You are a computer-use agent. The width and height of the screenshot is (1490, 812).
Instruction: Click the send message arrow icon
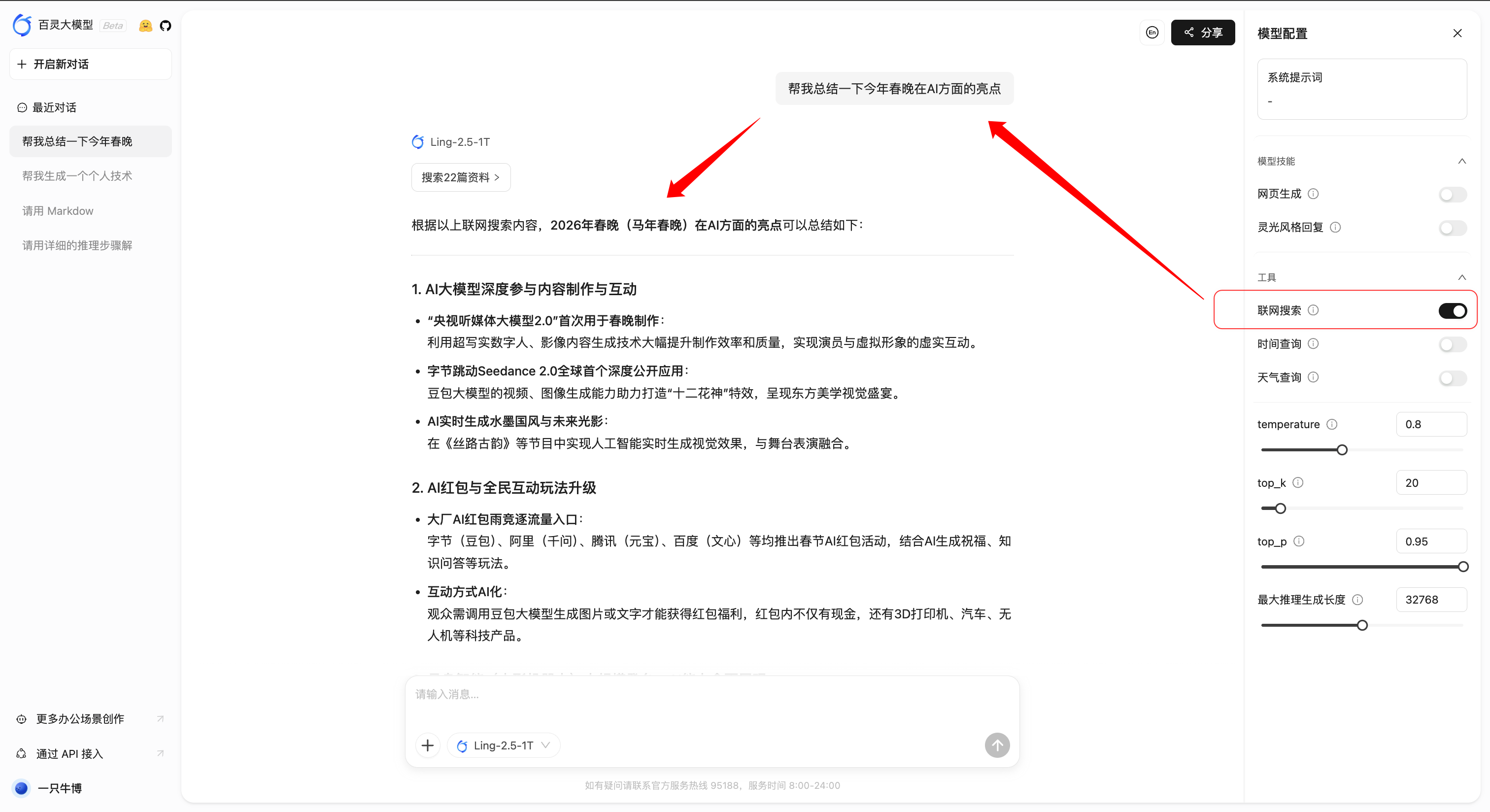(997, 745)
